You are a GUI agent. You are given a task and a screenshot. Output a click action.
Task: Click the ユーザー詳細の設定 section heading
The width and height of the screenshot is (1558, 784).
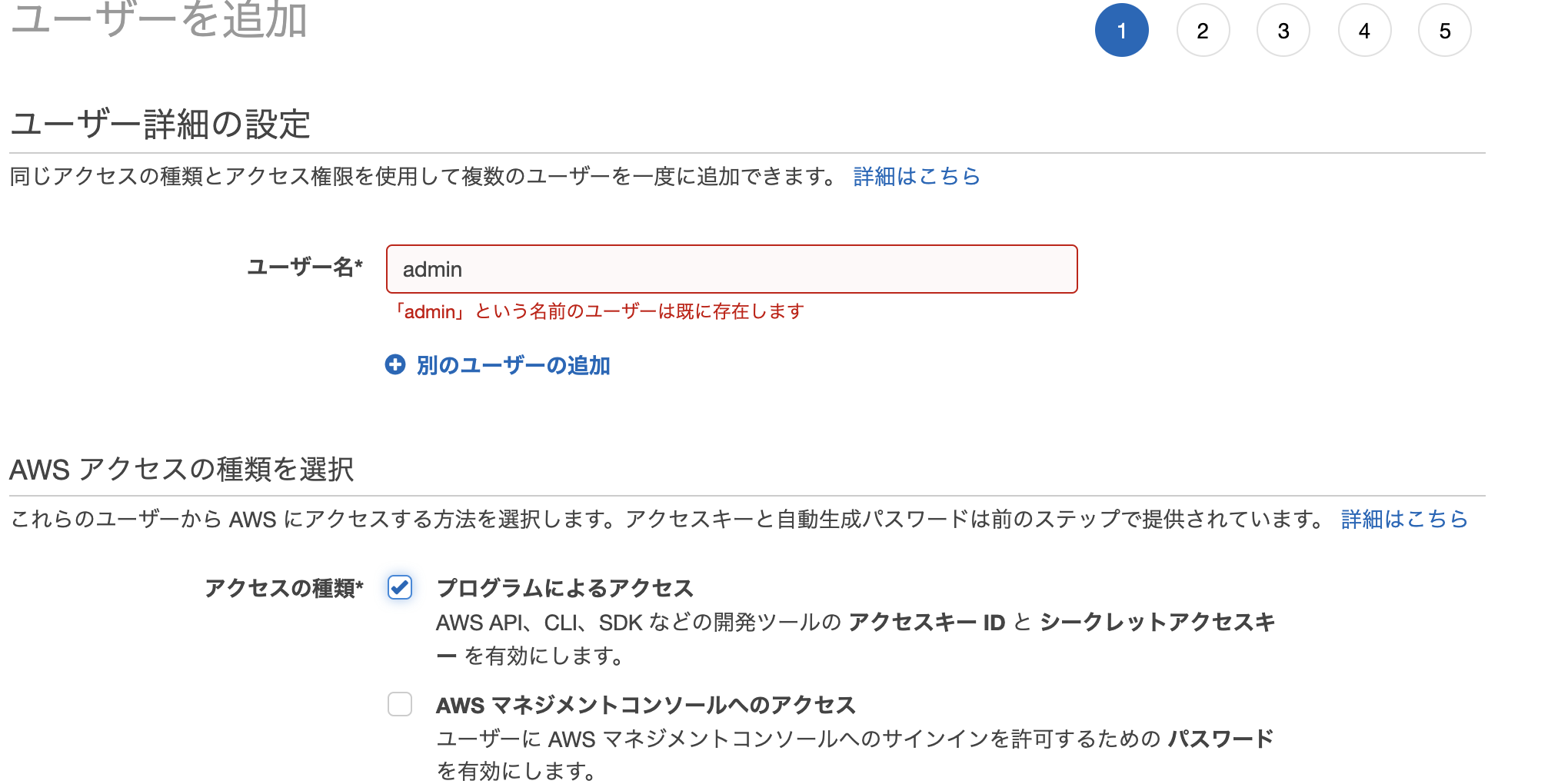click(x=160, y=125)
